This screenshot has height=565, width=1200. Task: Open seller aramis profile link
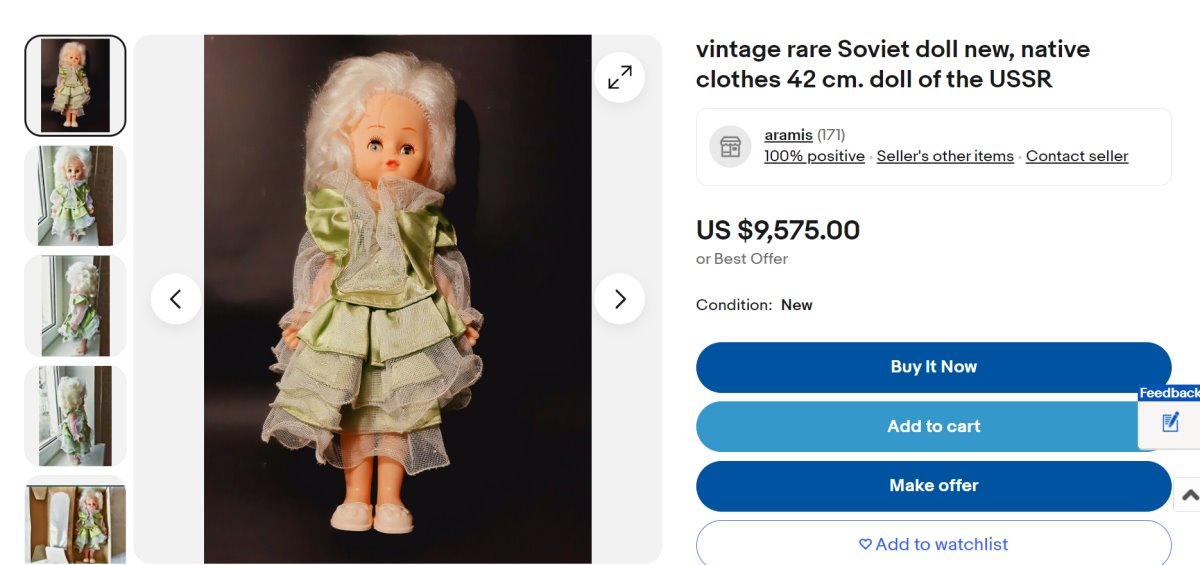[788, 135]
